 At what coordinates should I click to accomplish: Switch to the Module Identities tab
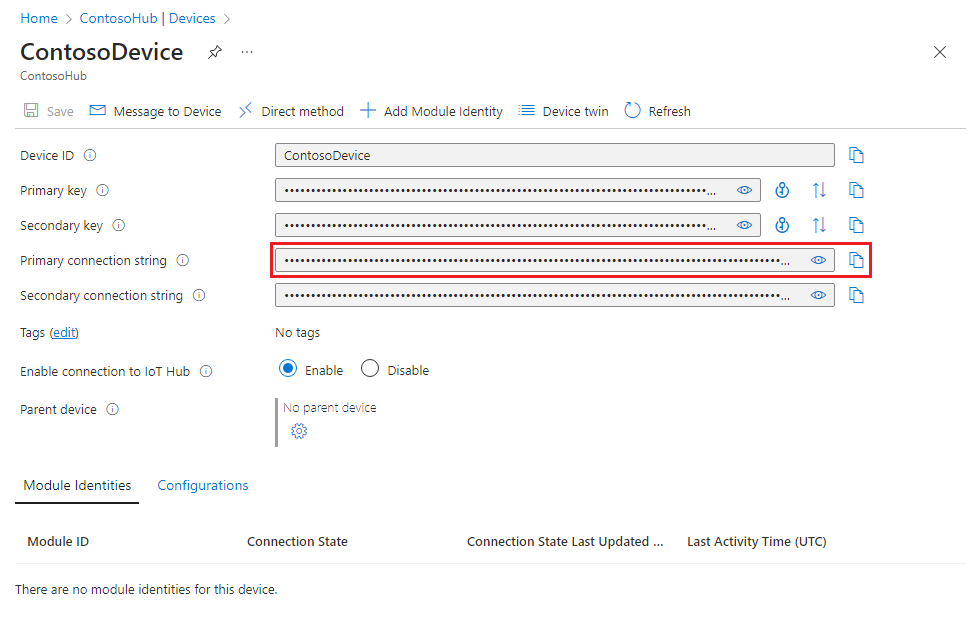click(x=76, y=485)
